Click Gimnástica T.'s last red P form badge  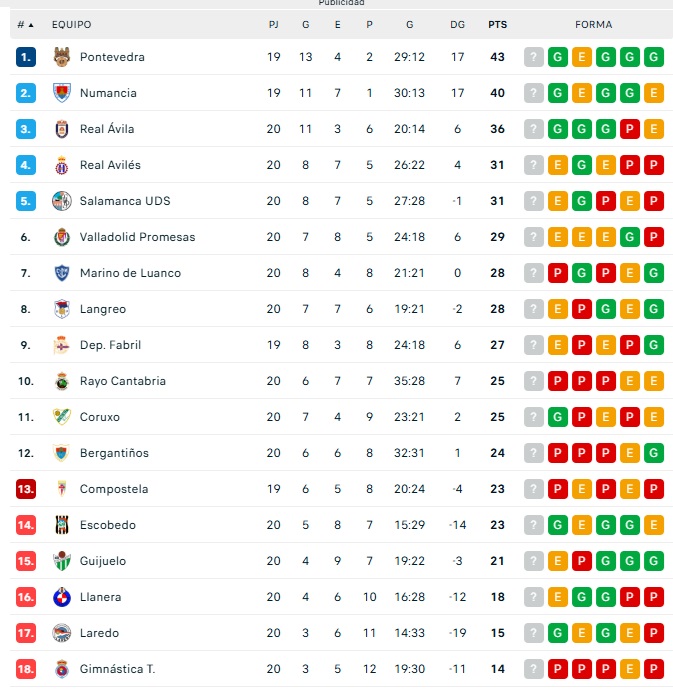[x=654, y=669]
